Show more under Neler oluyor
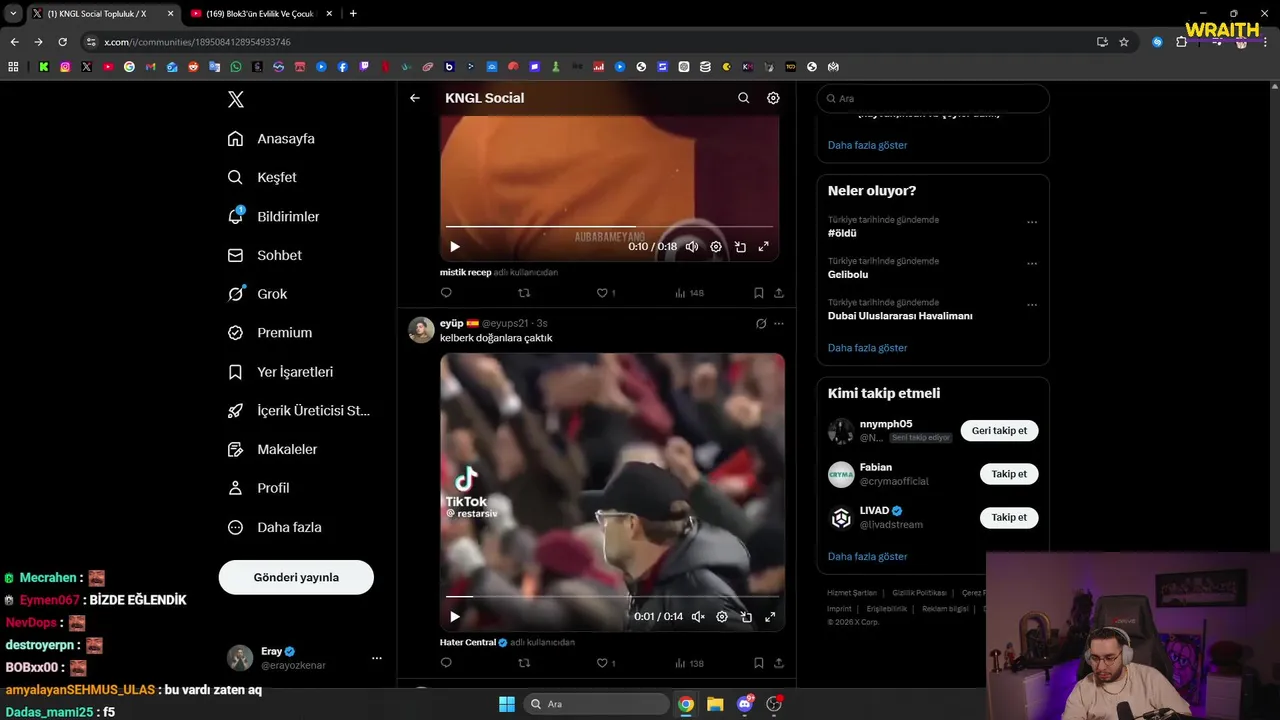The width and height of the screenshot is (1280, 720). tap(867, 348)
